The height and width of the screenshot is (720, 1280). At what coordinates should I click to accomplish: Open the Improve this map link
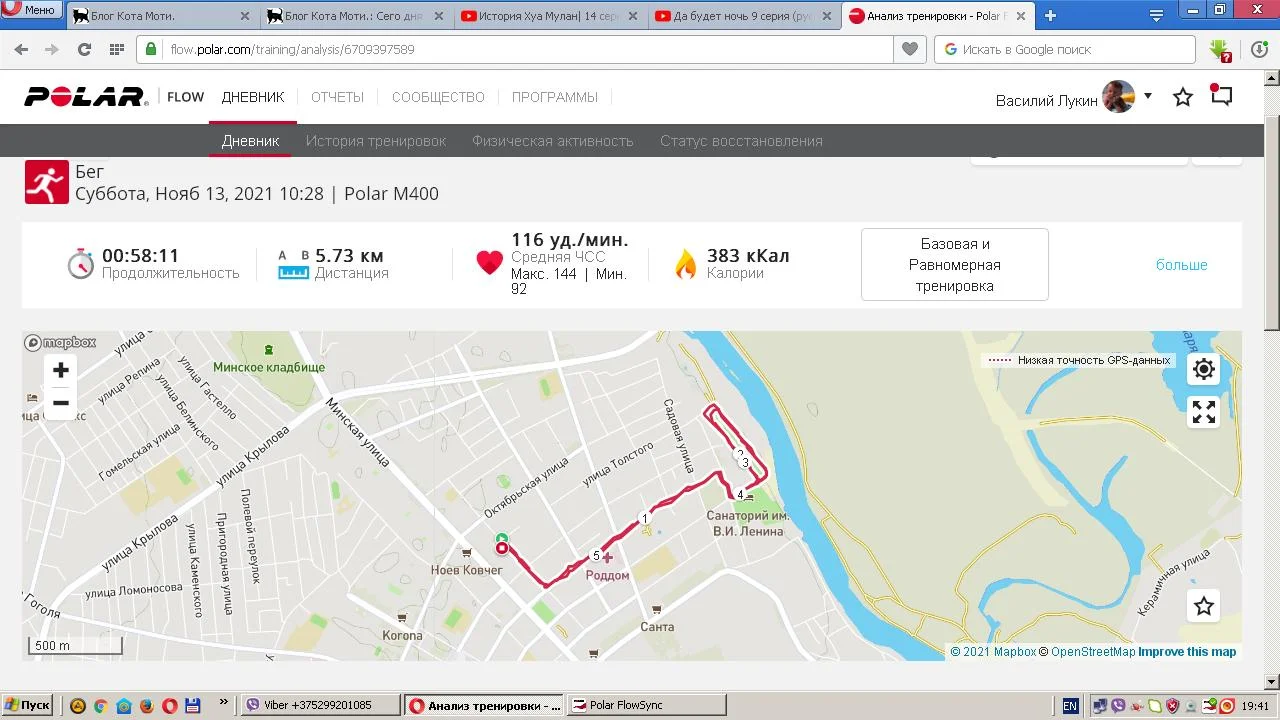(1187, 652)
